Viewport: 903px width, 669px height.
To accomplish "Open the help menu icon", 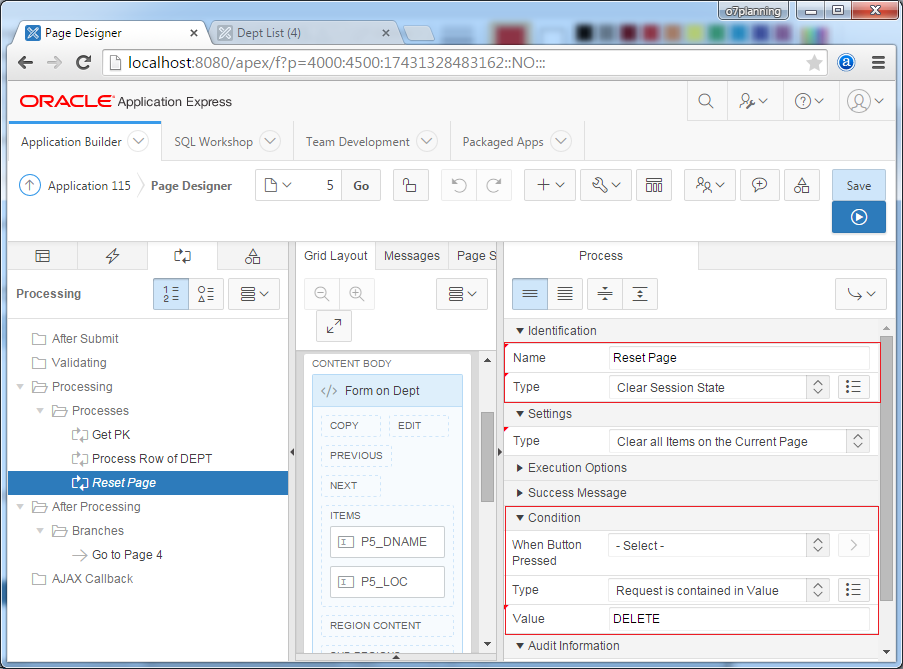I will coord(809,101).
